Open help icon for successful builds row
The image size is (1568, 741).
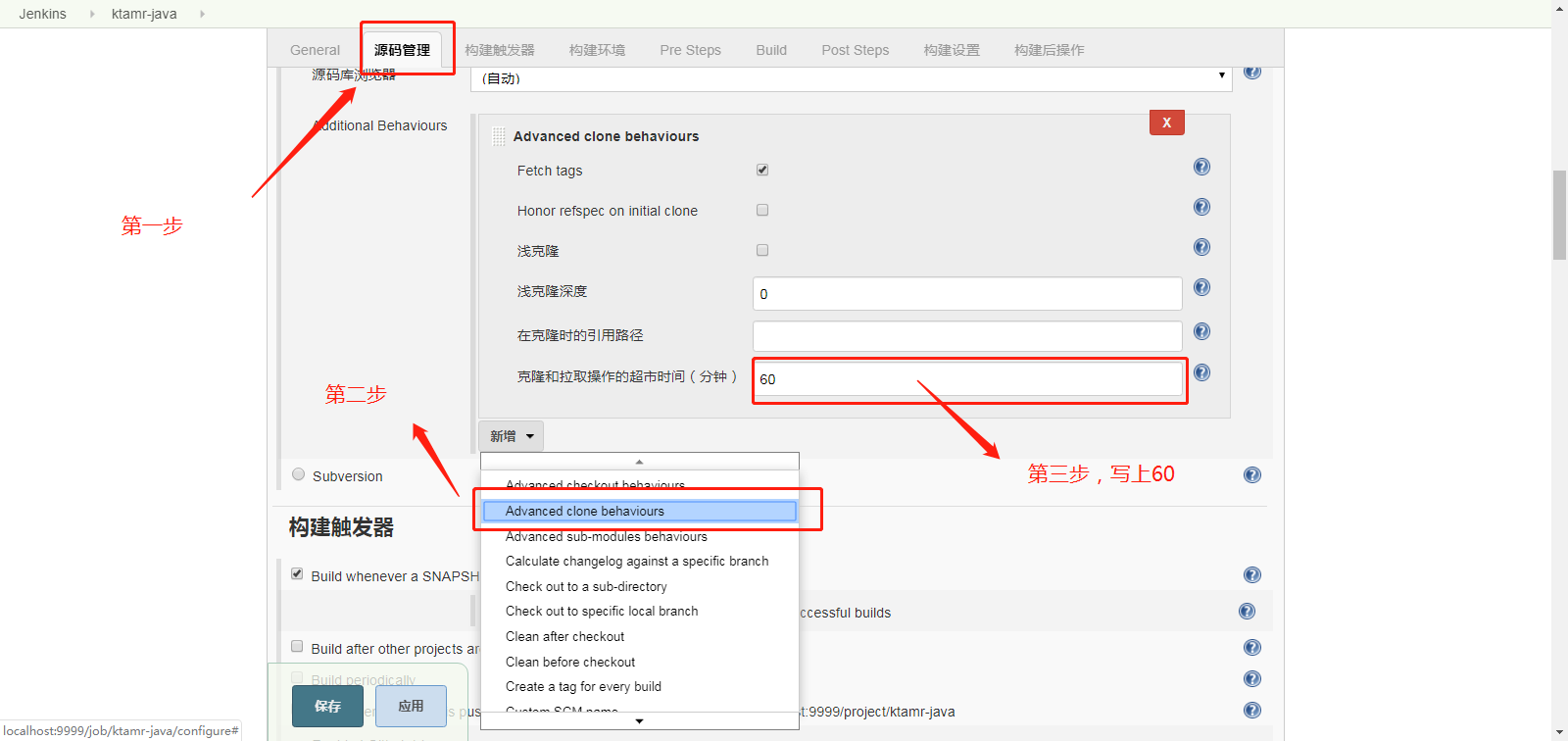click(1247, 611)
